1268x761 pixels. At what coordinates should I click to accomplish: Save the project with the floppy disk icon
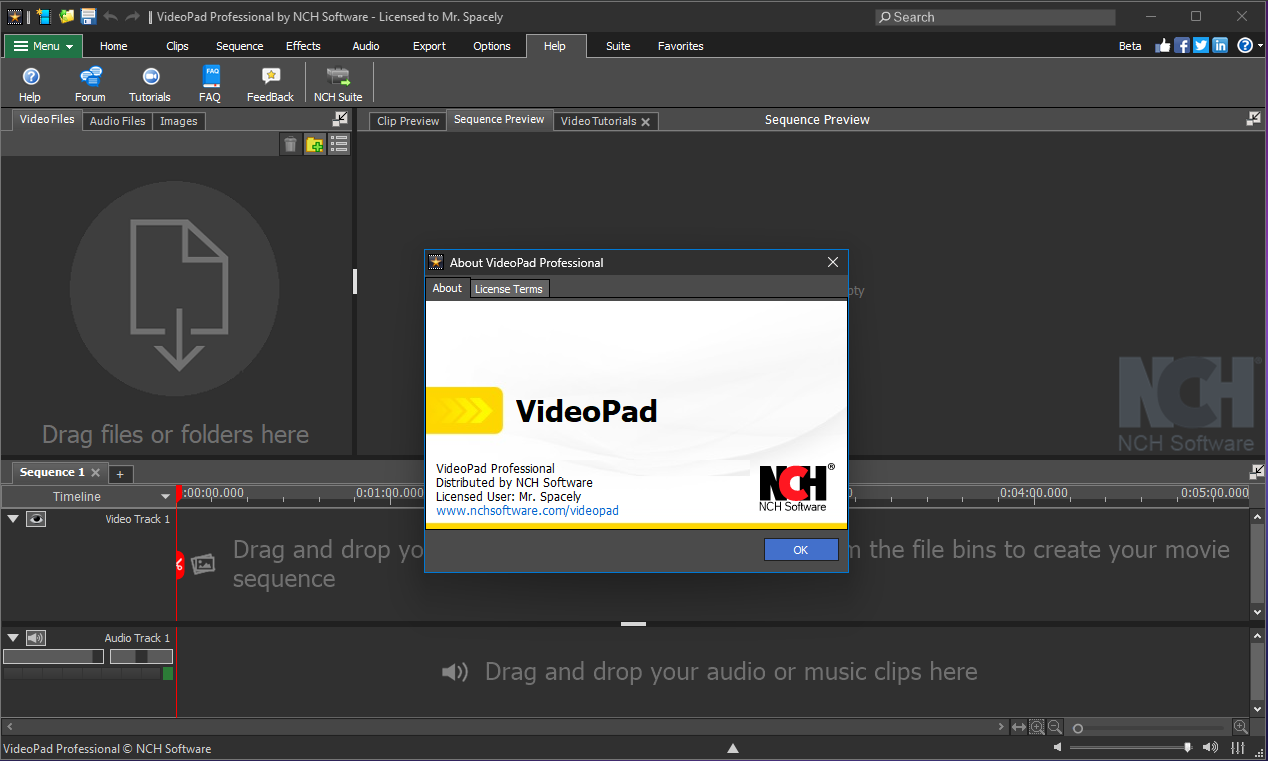tap(88, 16)
